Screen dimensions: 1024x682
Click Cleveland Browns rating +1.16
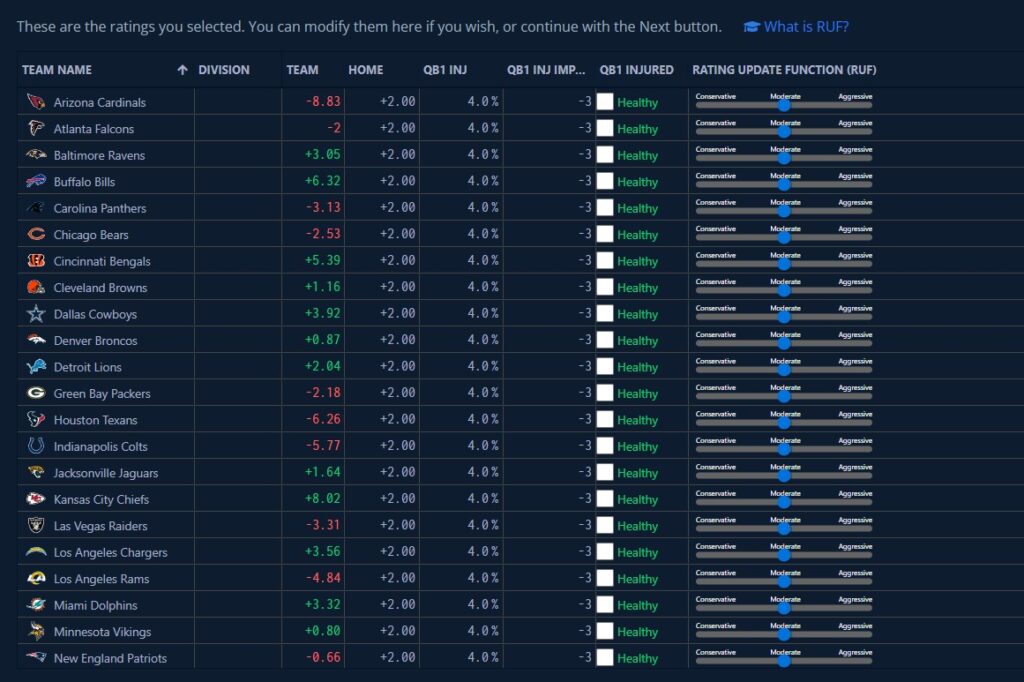[x=323, y=287]
